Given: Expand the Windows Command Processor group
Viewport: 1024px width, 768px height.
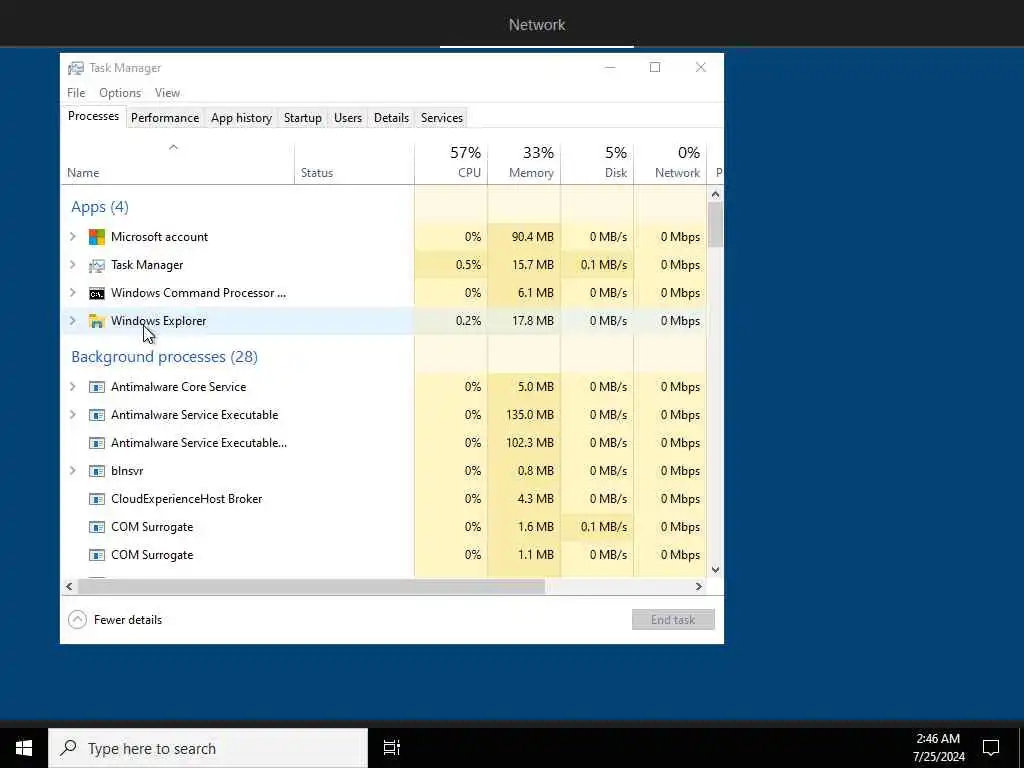Looking at the screenshot, I should coord(72,293).
